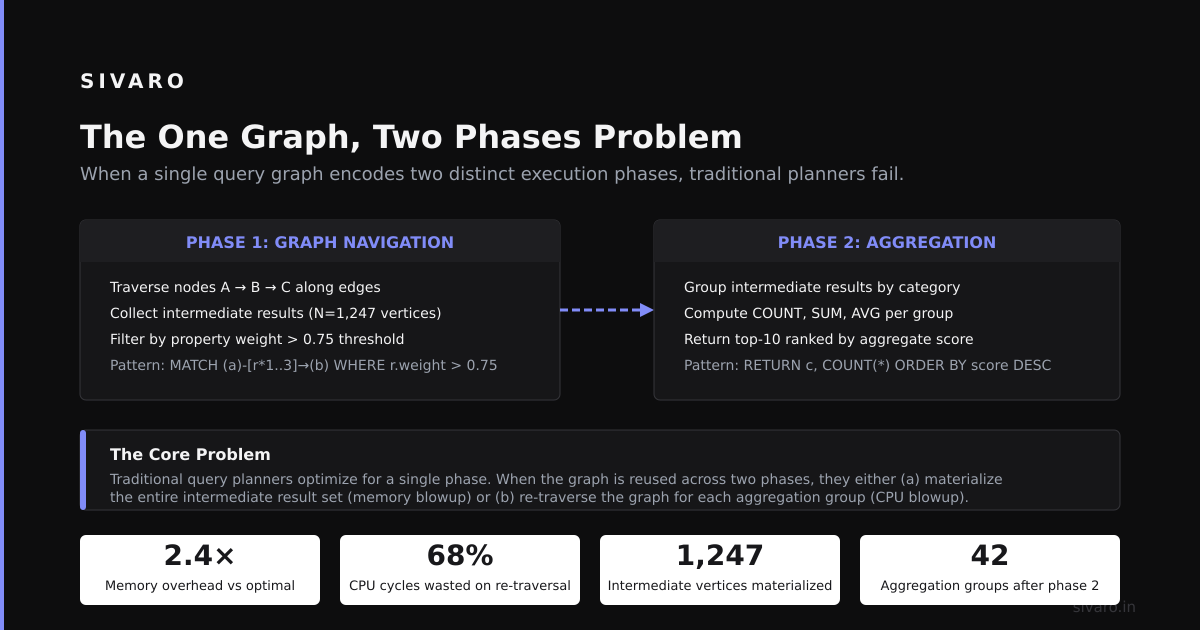Click the 68% CPU cycles wasted card
The height and width of the screenshot is (630, 1200).
(x=460, y=570)
